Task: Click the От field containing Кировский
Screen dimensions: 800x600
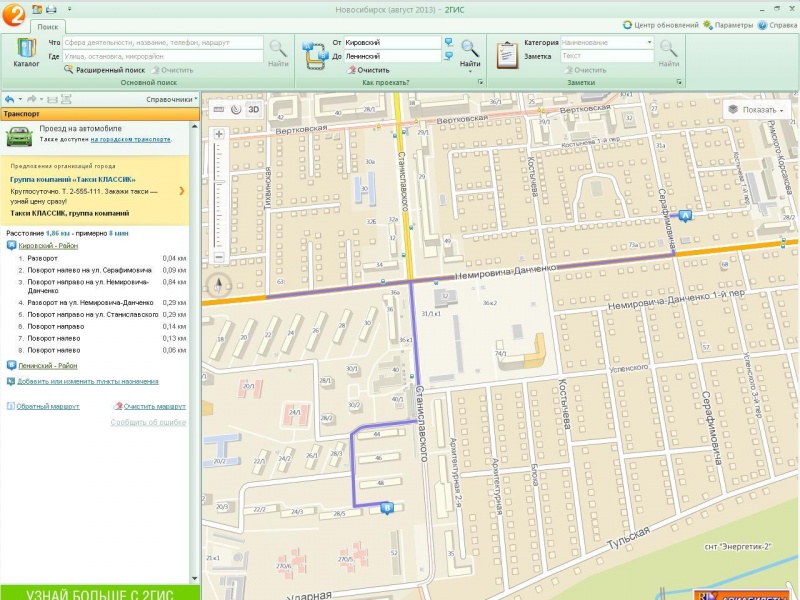Action: pyautogui.click(x=392, y=42)
